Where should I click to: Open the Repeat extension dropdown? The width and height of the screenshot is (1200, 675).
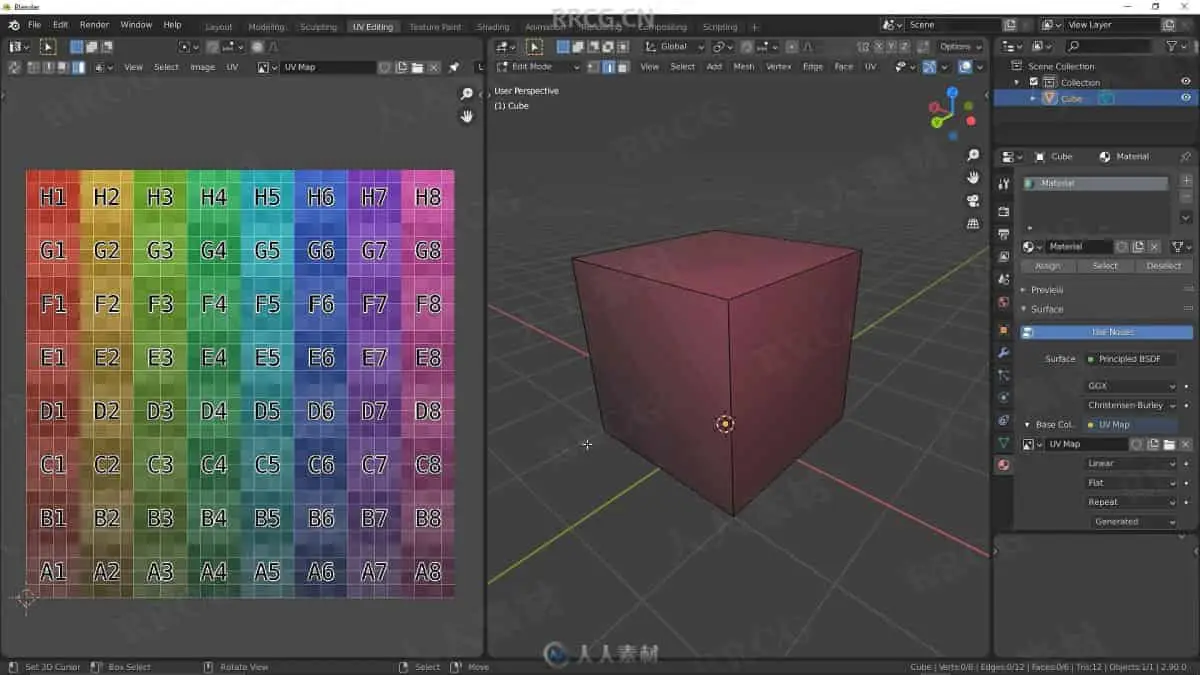pyautogui.click(x=1131, y=502)
